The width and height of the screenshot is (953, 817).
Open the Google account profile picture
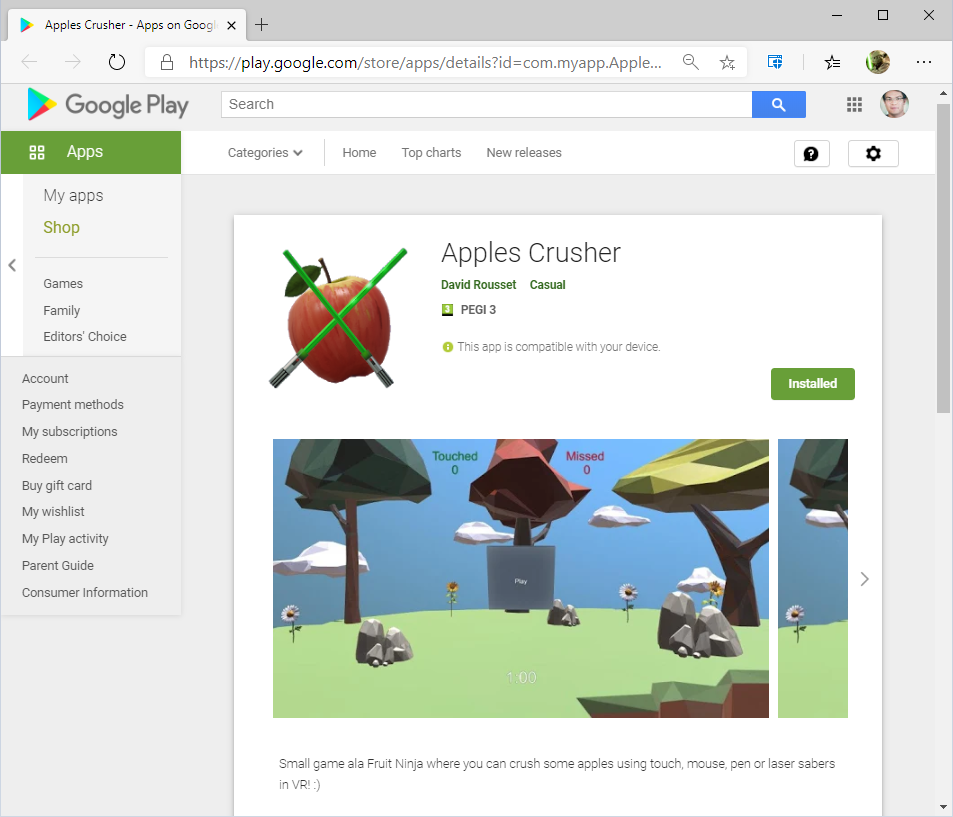point(894,104)
